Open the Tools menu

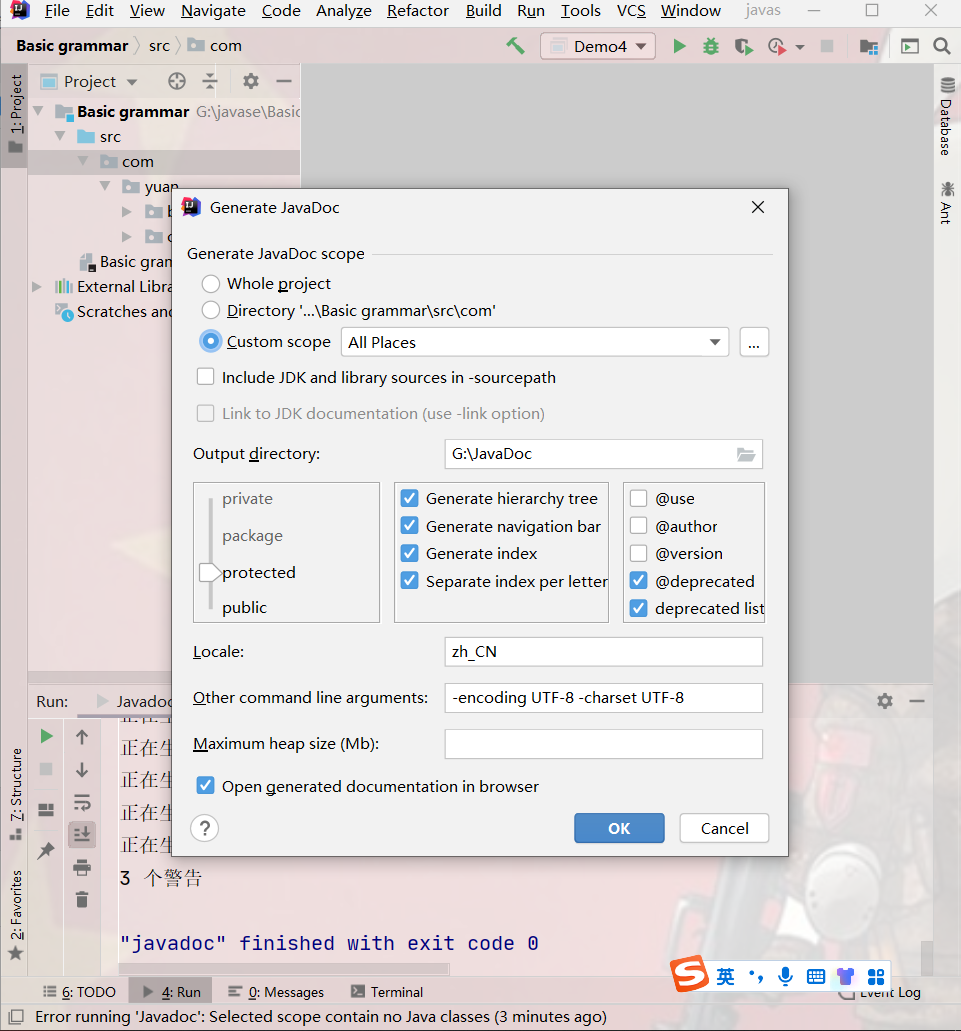580,11
